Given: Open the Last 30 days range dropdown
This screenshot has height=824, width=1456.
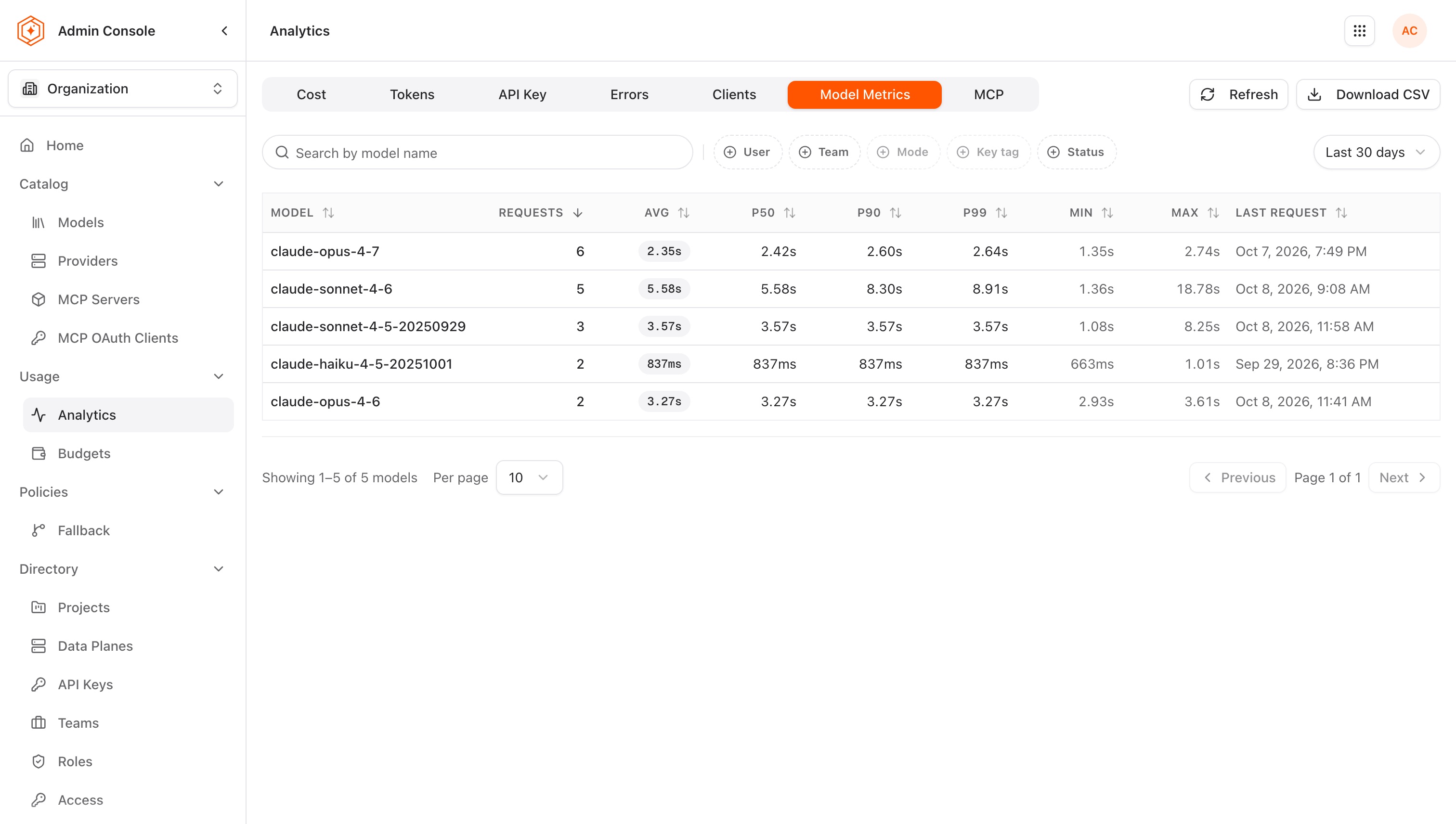Looking at the screenshot, I should tap(1376, 152).
